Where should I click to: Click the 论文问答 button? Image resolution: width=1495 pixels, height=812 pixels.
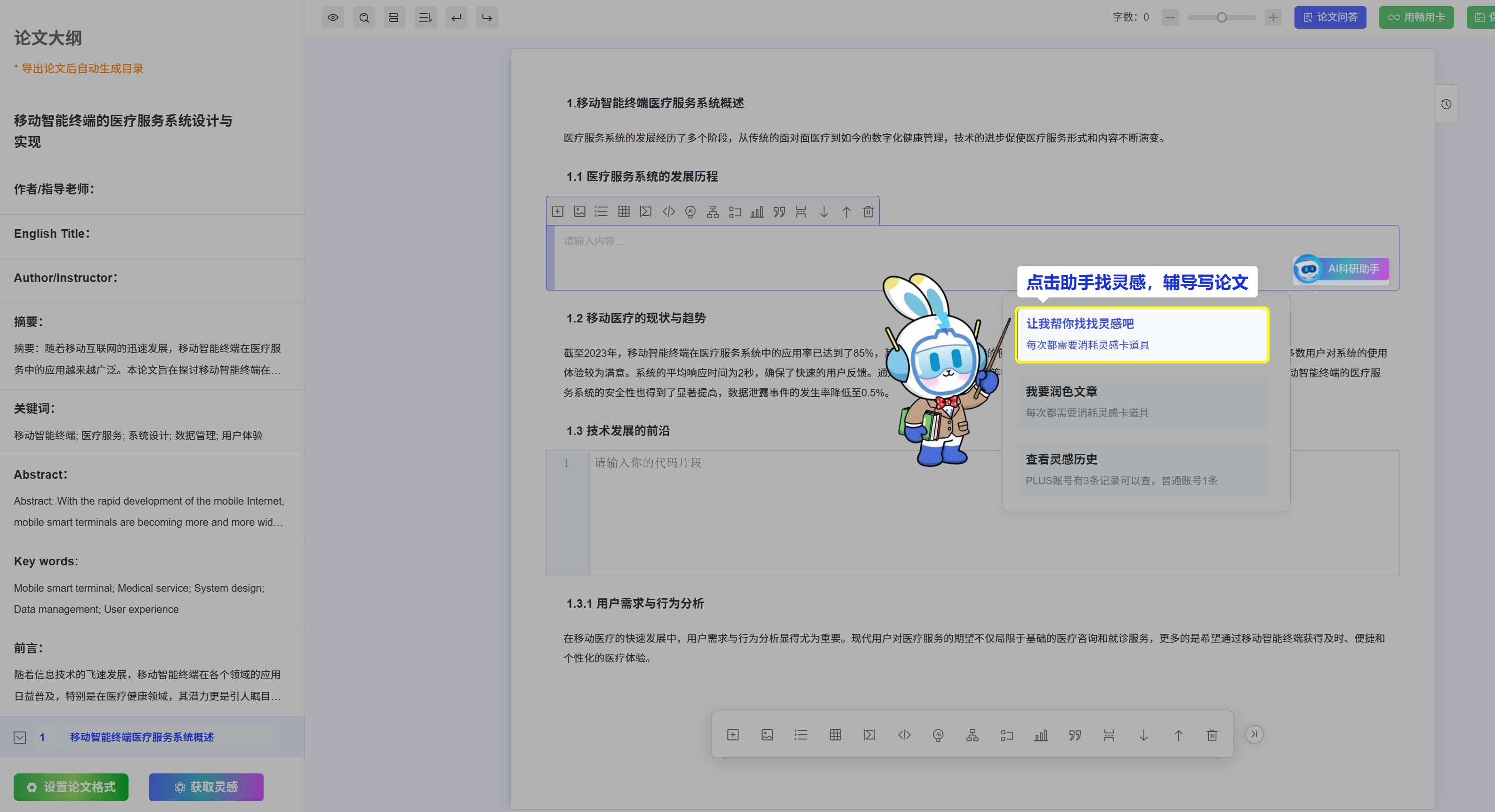pyautogui.click(x=1330, y=17)
